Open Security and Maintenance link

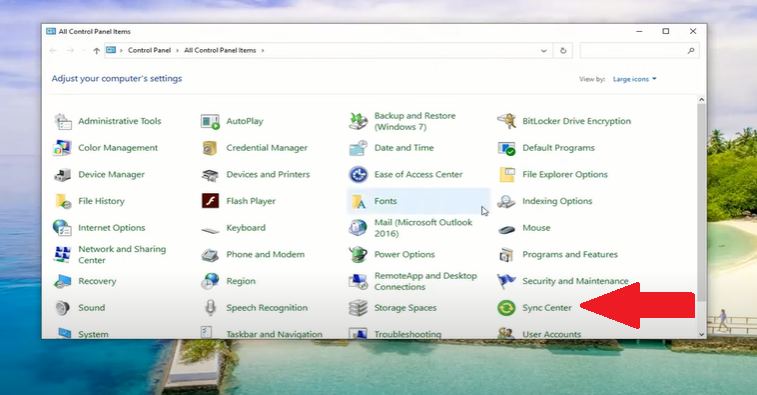tap(575, 281)
